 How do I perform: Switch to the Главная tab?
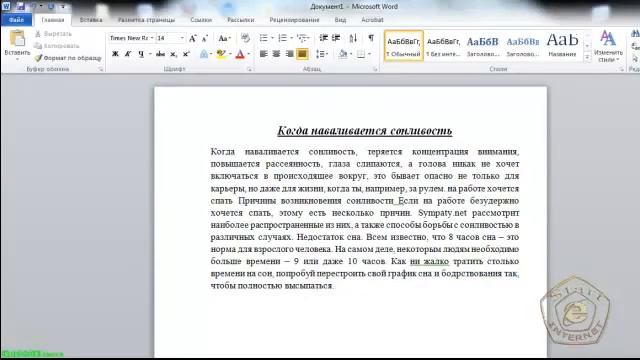[x=53, y=20]
